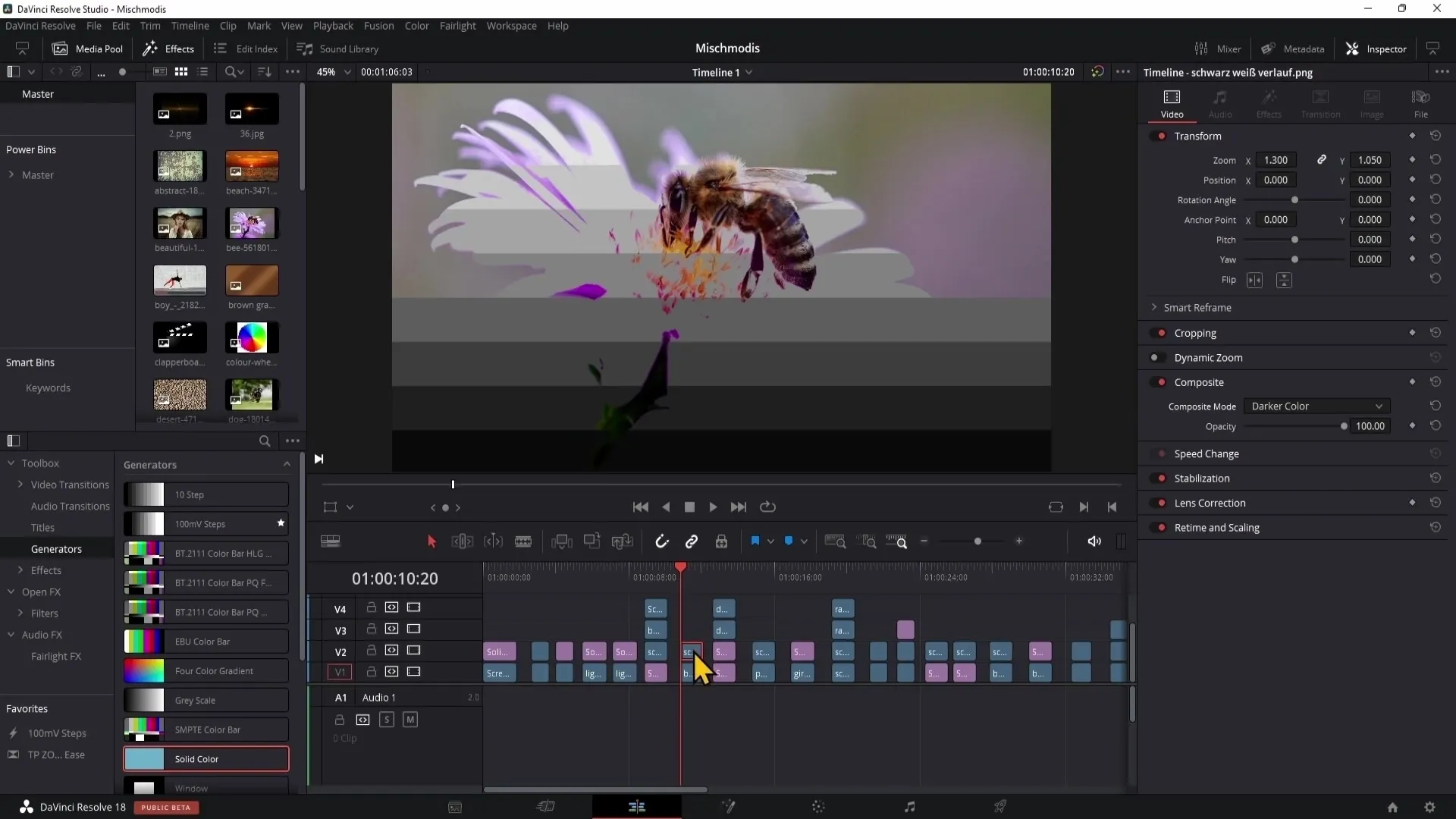Toggle the blade edit mode icon
The width and height of the screenshot is (1456, 819).
tap(524, 541)
